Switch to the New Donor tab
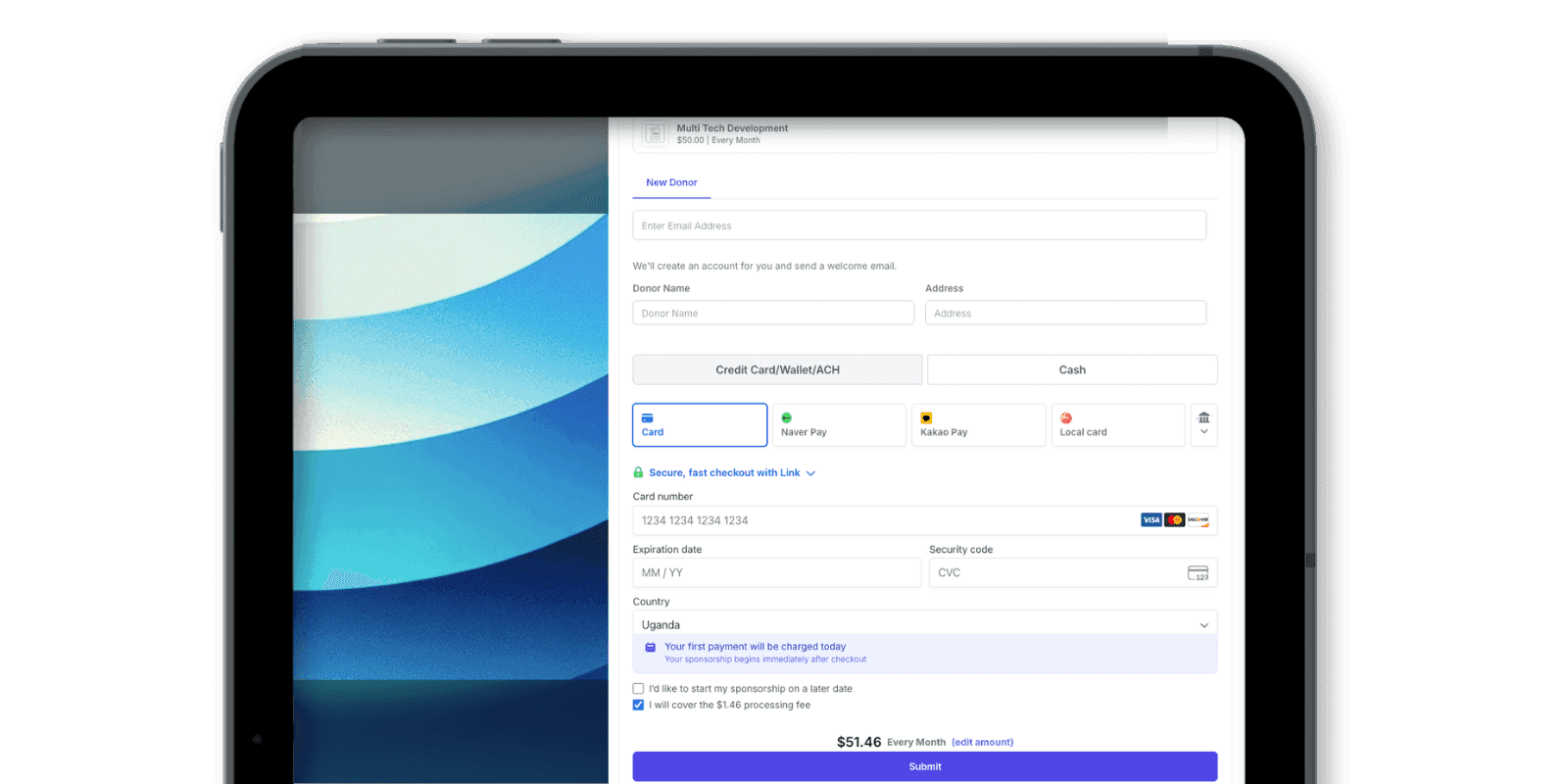This screenshot has width=1568, height=784. (671, 182)
